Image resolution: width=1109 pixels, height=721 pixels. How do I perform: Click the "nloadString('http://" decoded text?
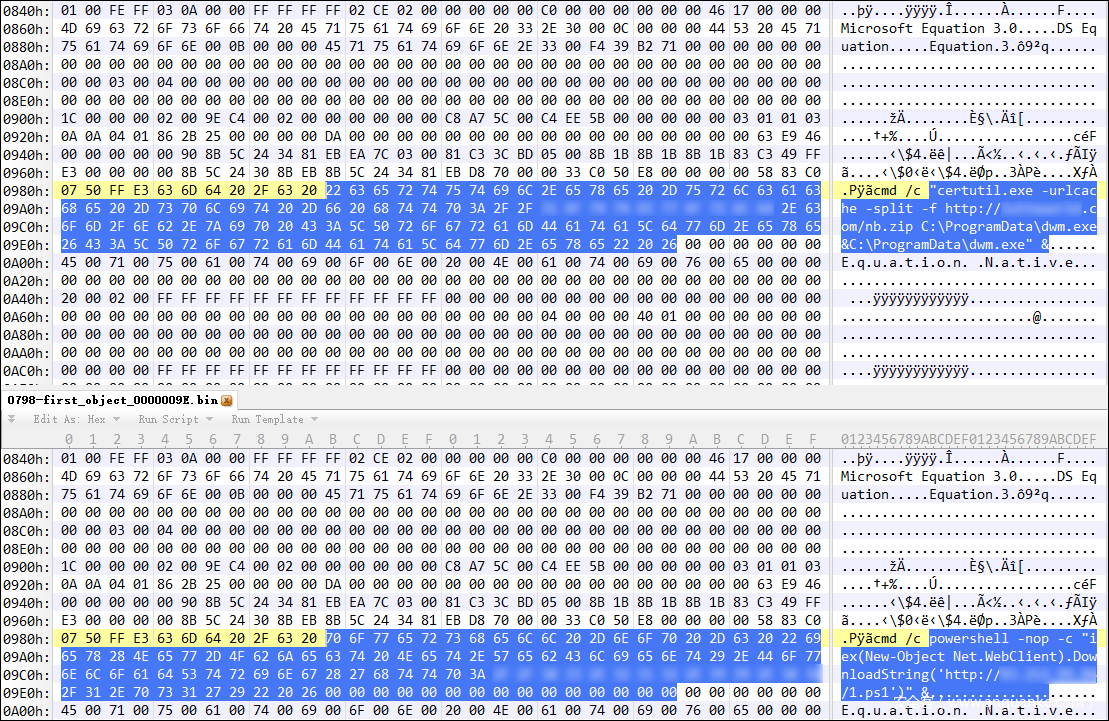(920, 674)
